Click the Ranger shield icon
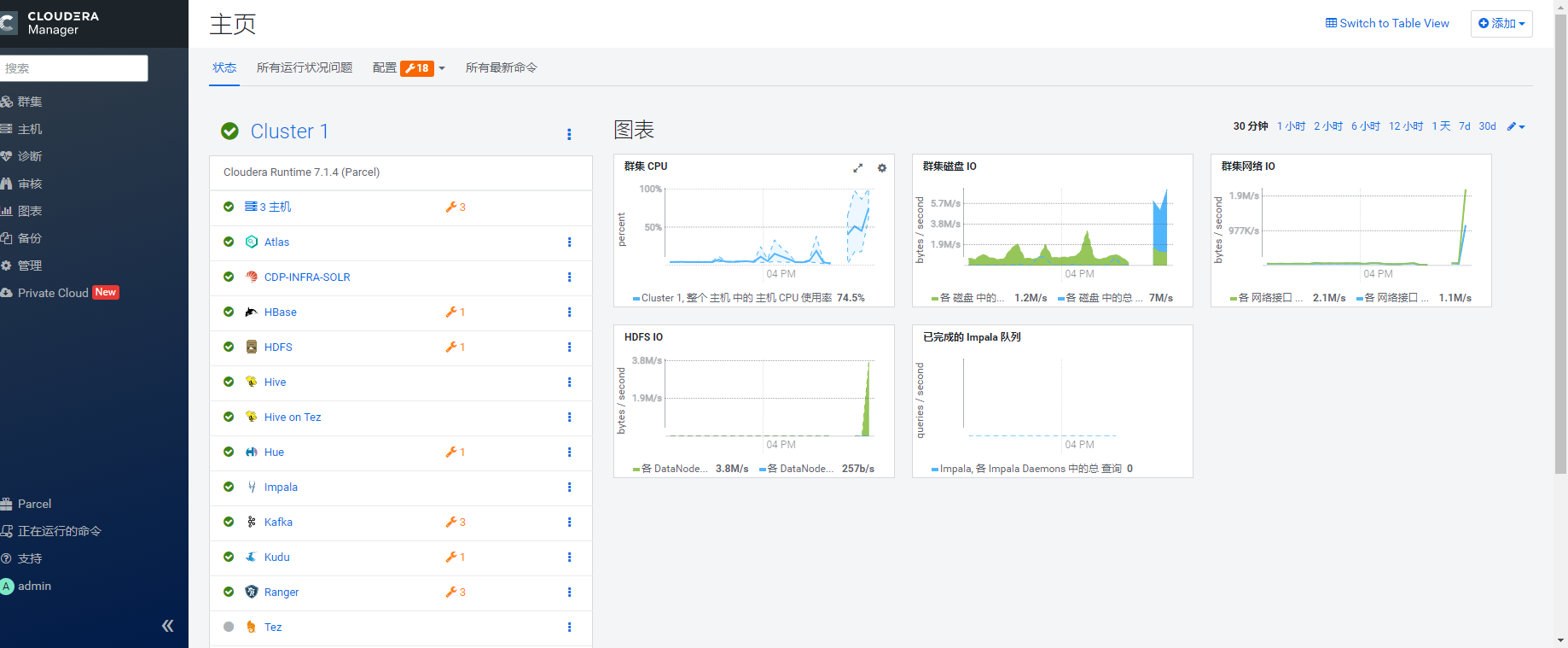Image resolution: width=1568 pixels, height=648 pixels. tap(252, 592)
